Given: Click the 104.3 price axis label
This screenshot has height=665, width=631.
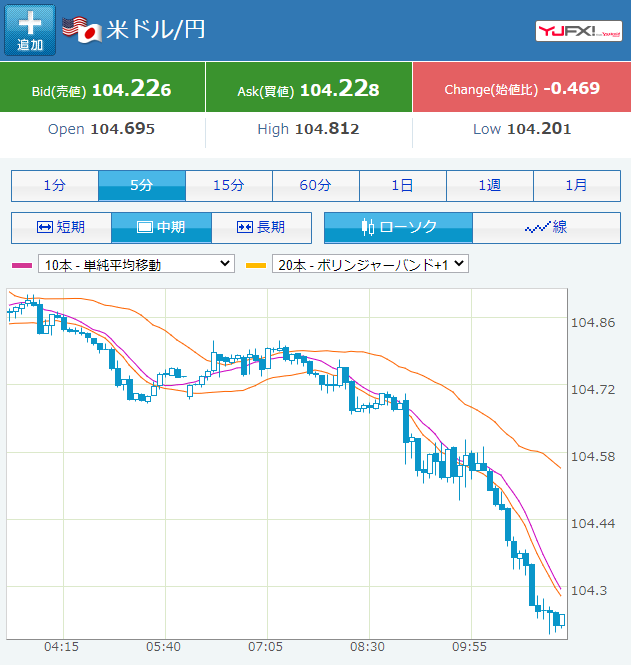Looking at the screenshot, I should [589, 591].
